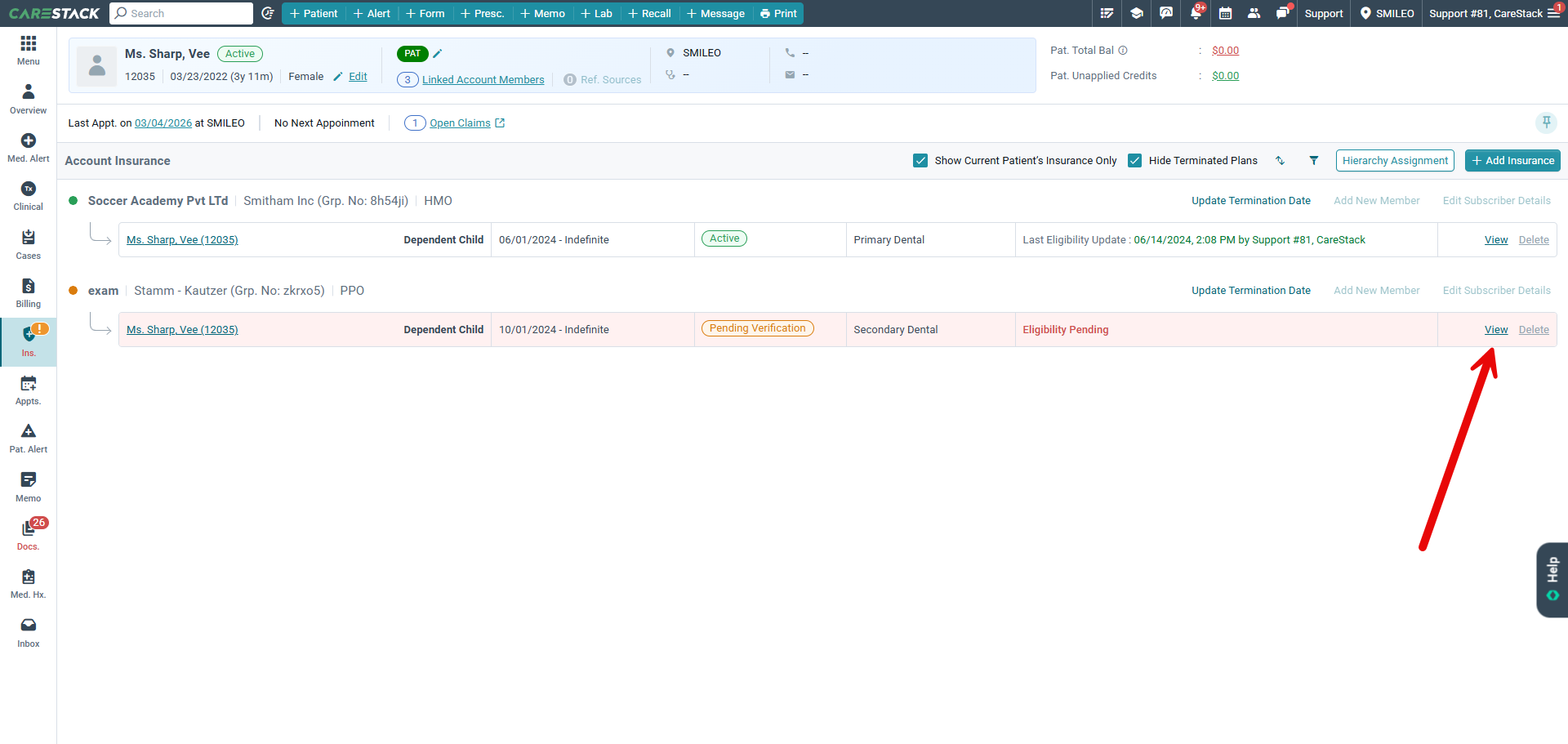Click Support in the top bar

coord(1324,13)
